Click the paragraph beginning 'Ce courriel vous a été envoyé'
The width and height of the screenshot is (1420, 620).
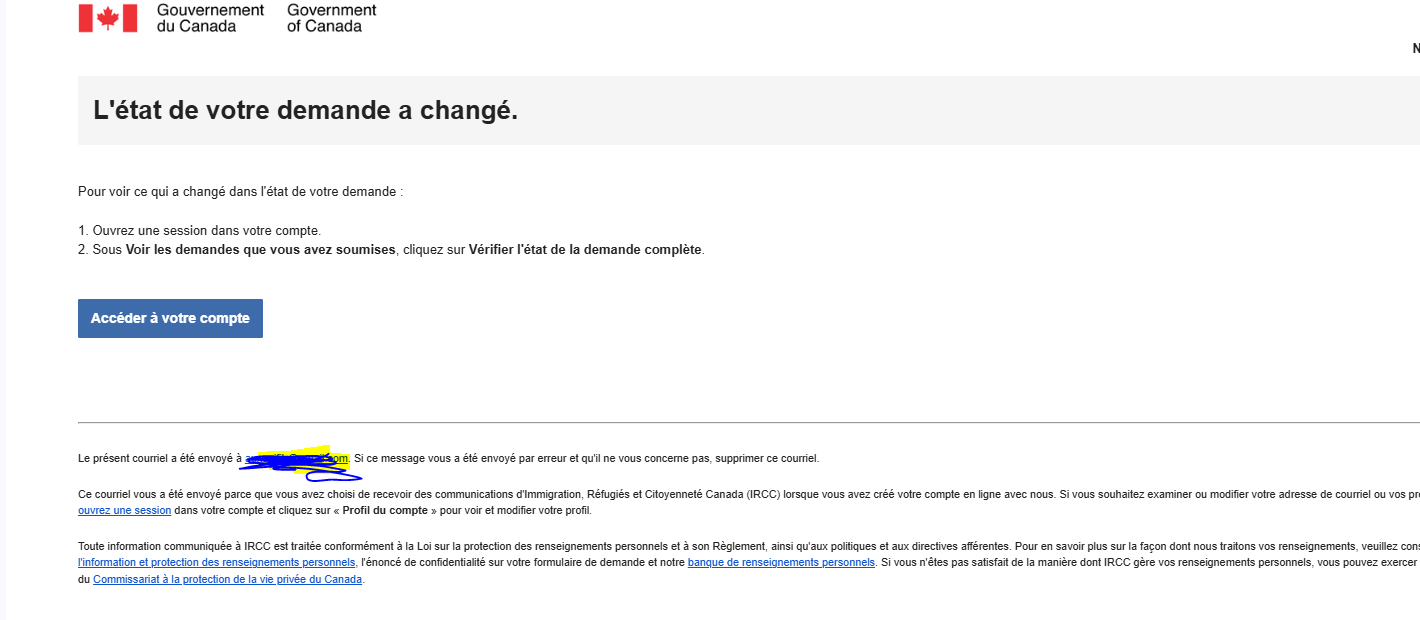[x=749, y=502]
